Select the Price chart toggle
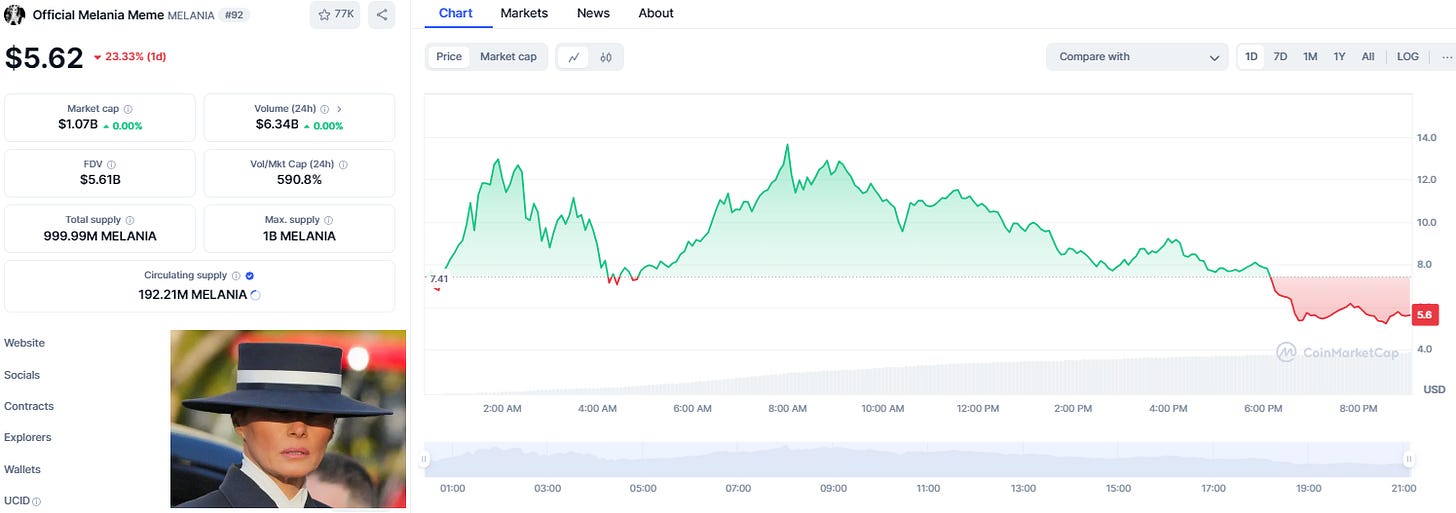The width and height of the screenshot is (1456, 513). coord(449,57)
